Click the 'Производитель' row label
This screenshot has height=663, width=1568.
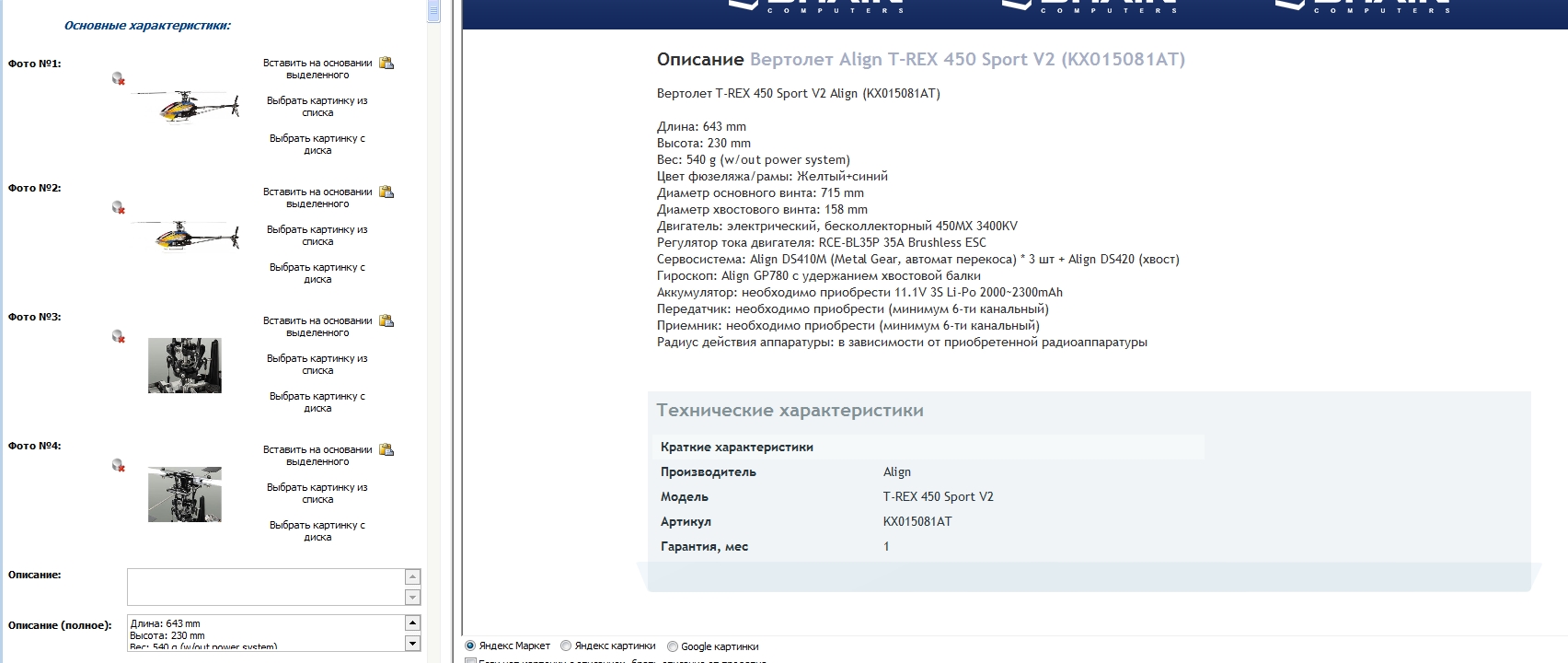click(x=709, y=471)
